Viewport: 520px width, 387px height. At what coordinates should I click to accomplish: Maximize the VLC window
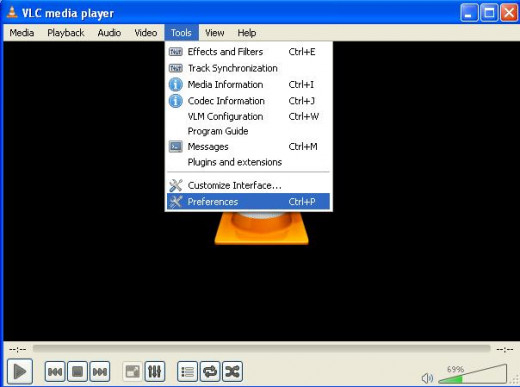pos(489,13)
